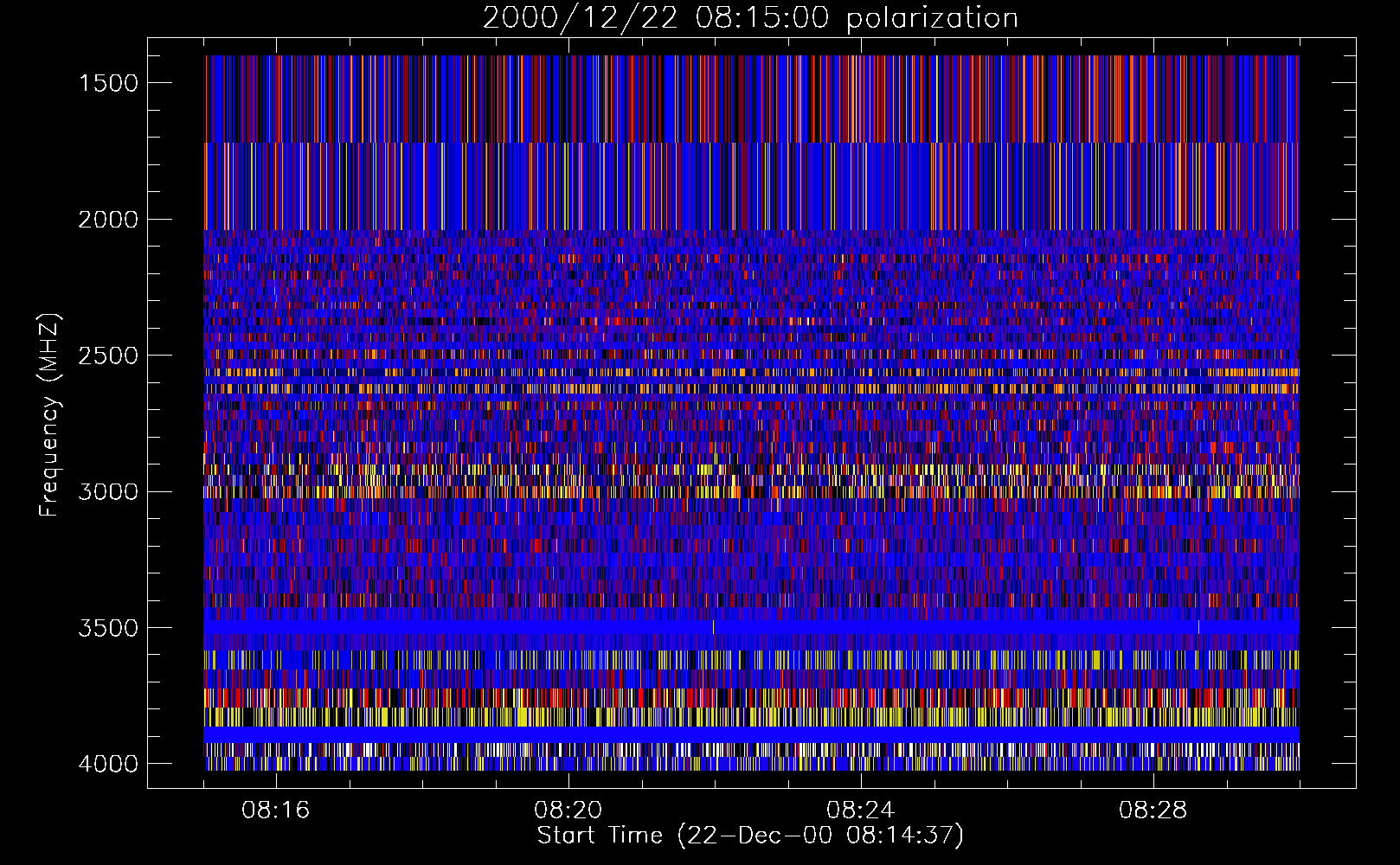Screen dimensions: 1400x865
Task: Select the 4000 frequency axis label
Action: pos(108,764)
